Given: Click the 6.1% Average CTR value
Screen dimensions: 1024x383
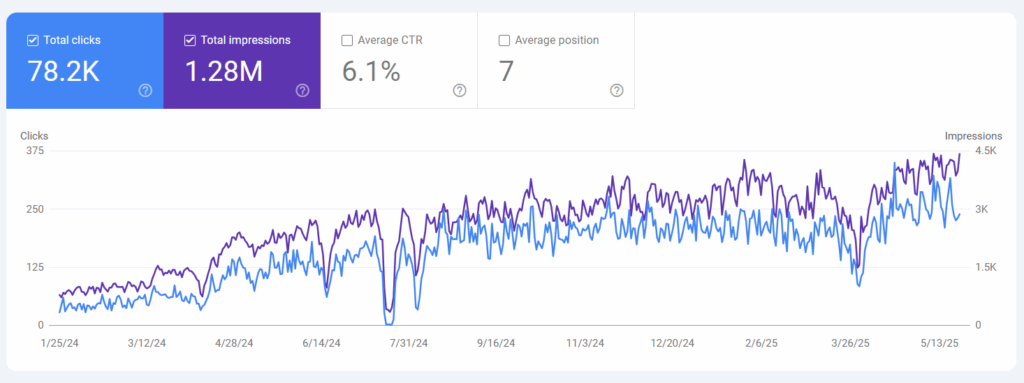Looking at the screenshot, I should click(x=371, y=71).
